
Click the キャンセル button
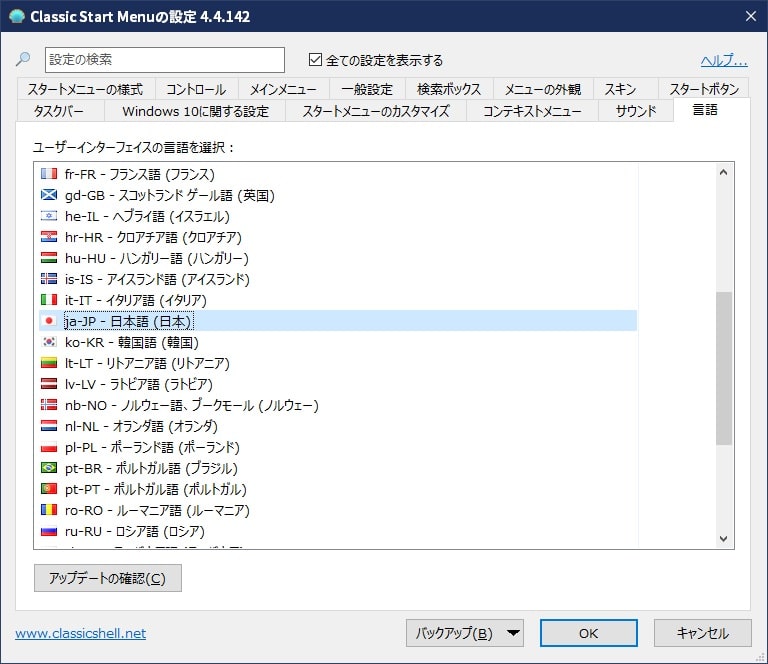(x=702, y=633)
